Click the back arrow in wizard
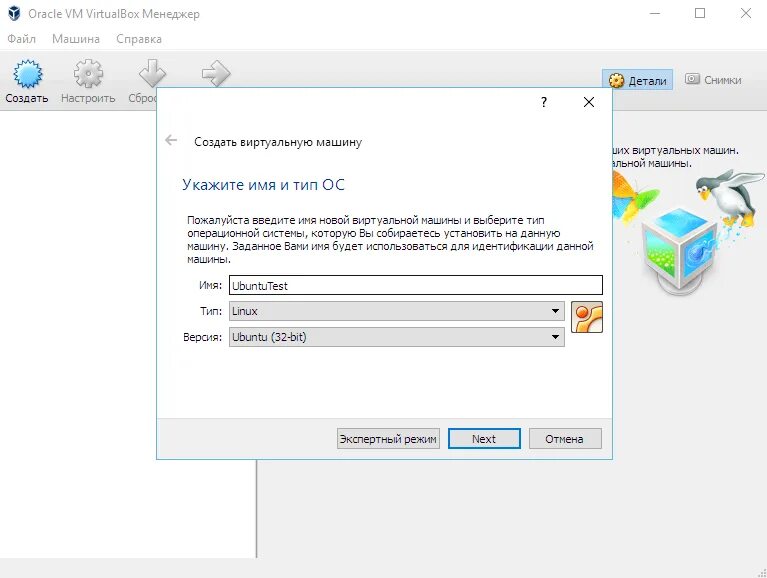Screen dimensions: 767x578 (171, 141)
